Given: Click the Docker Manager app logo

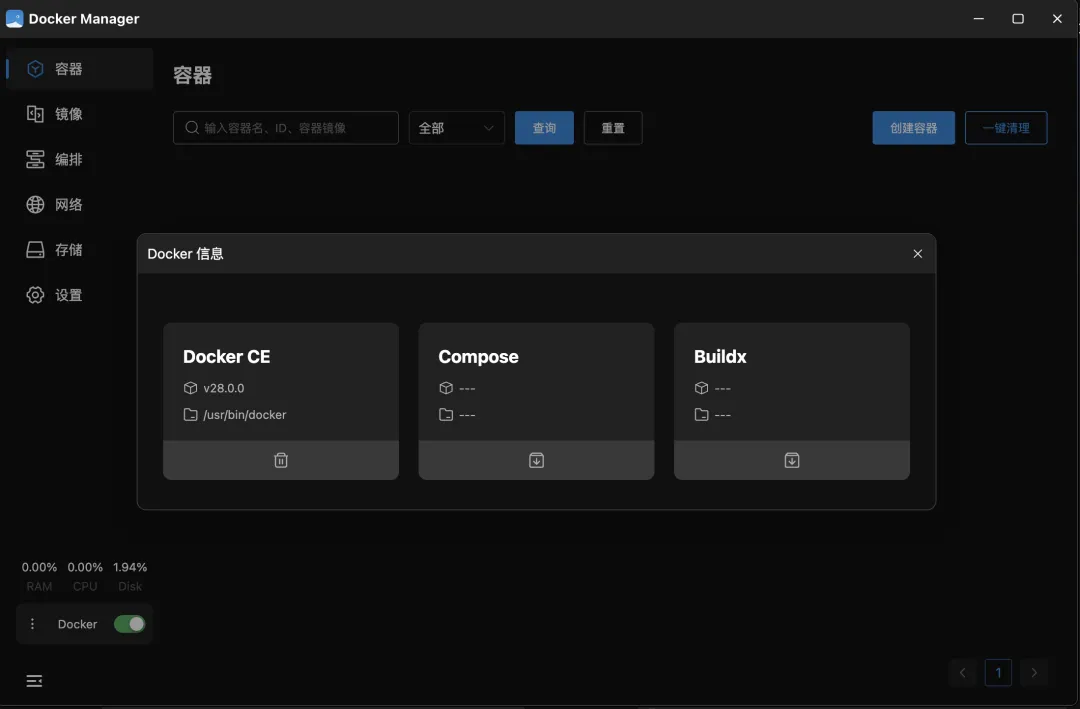Looking at the screenshot, I should pos(14,19).
